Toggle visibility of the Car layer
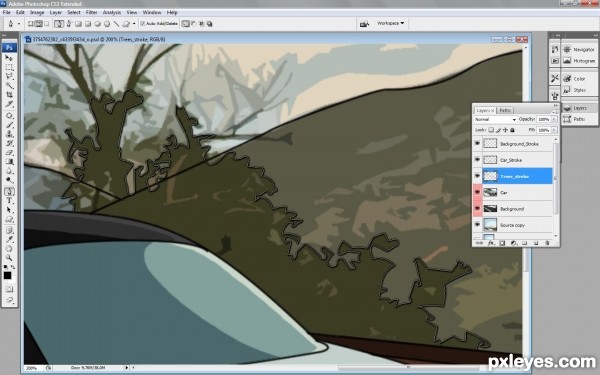The height and width of the screenshot is (375, 600). [477, 192]
